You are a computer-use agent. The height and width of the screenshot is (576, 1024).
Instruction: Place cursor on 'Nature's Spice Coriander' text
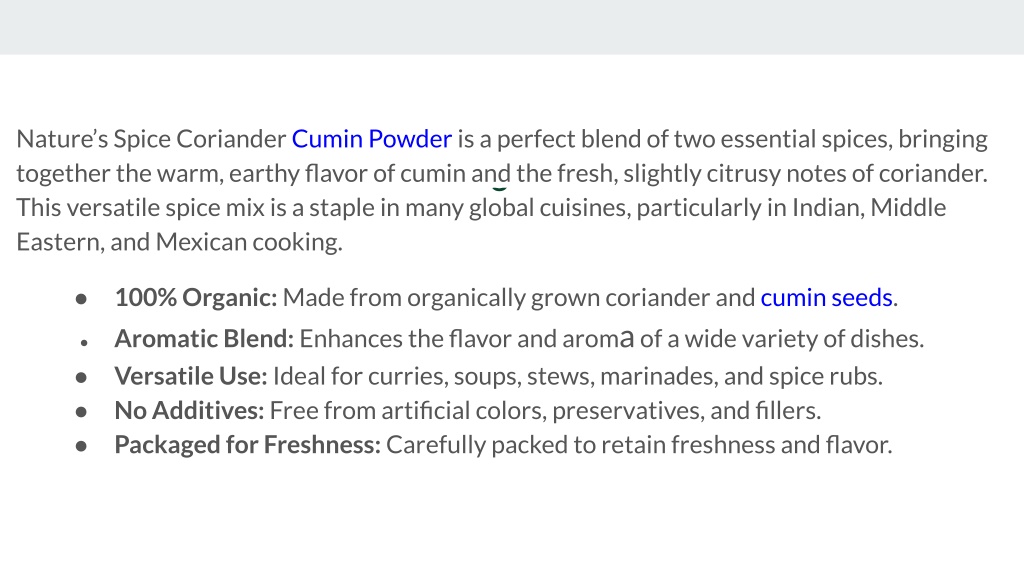151,139
